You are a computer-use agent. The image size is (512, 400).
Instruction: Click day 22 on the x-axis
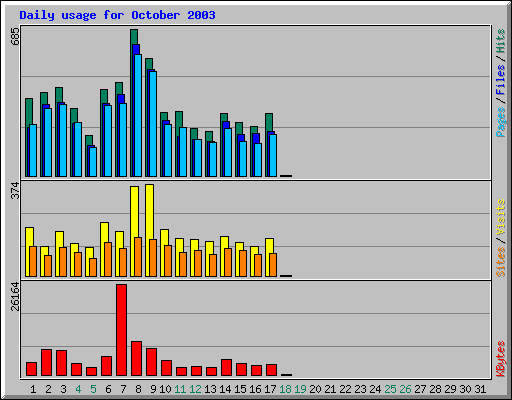tap(345, 389)
